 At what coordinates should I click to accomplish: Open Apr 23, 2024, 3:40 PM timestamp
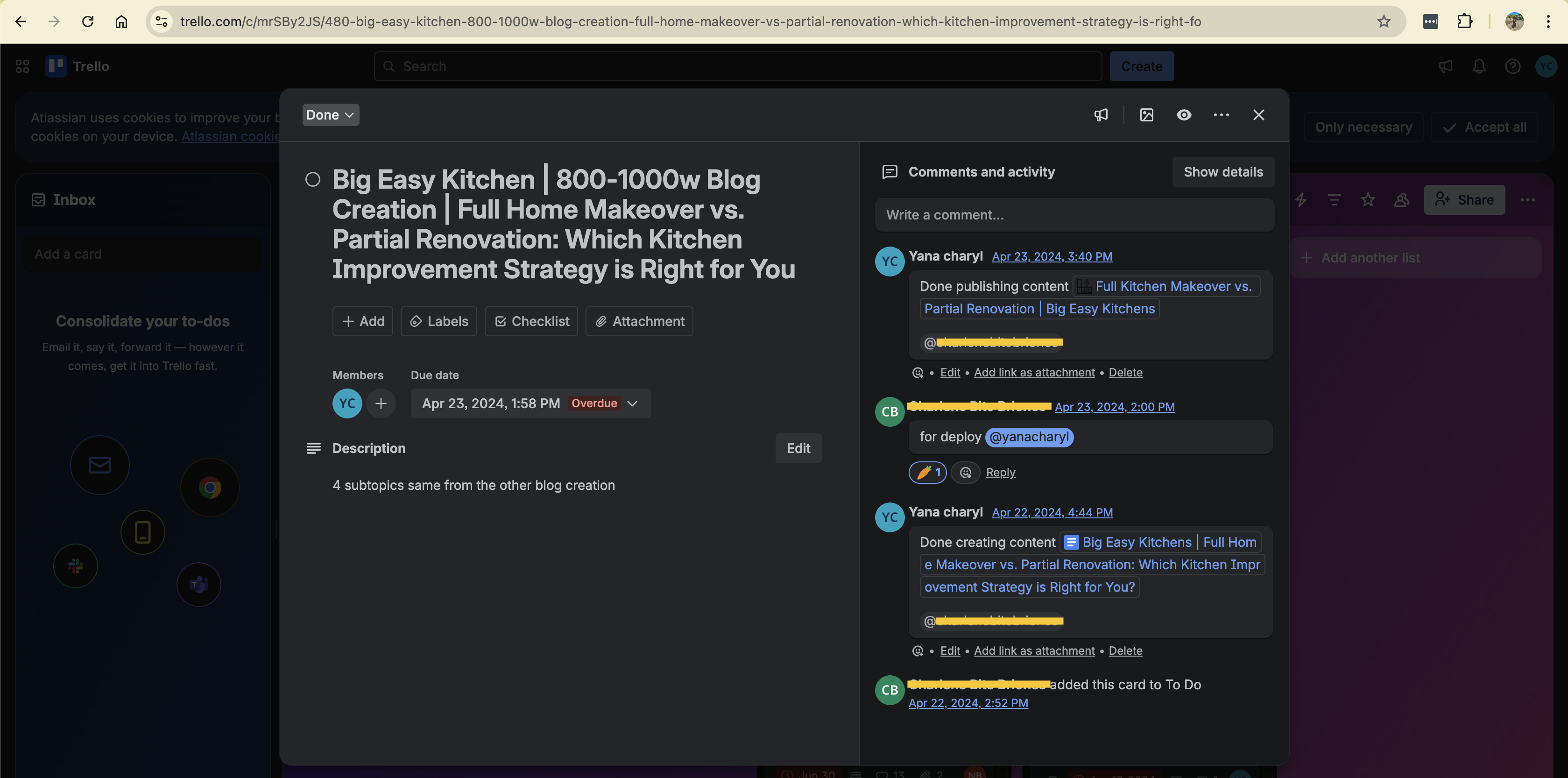pyautogui.click(x=1052, y=257)
